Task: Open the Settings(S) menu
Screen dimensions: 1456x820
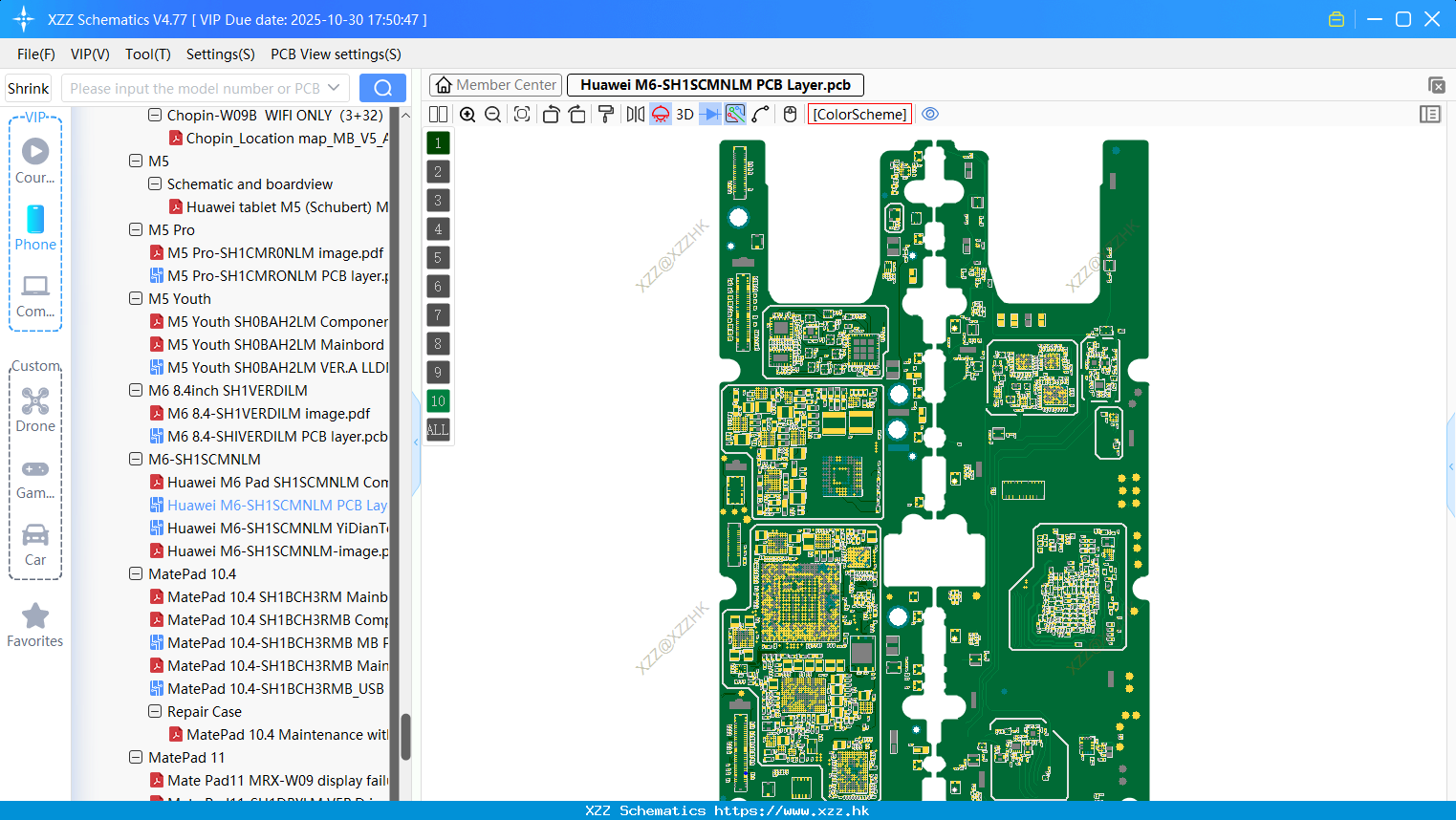Action: 221,54
